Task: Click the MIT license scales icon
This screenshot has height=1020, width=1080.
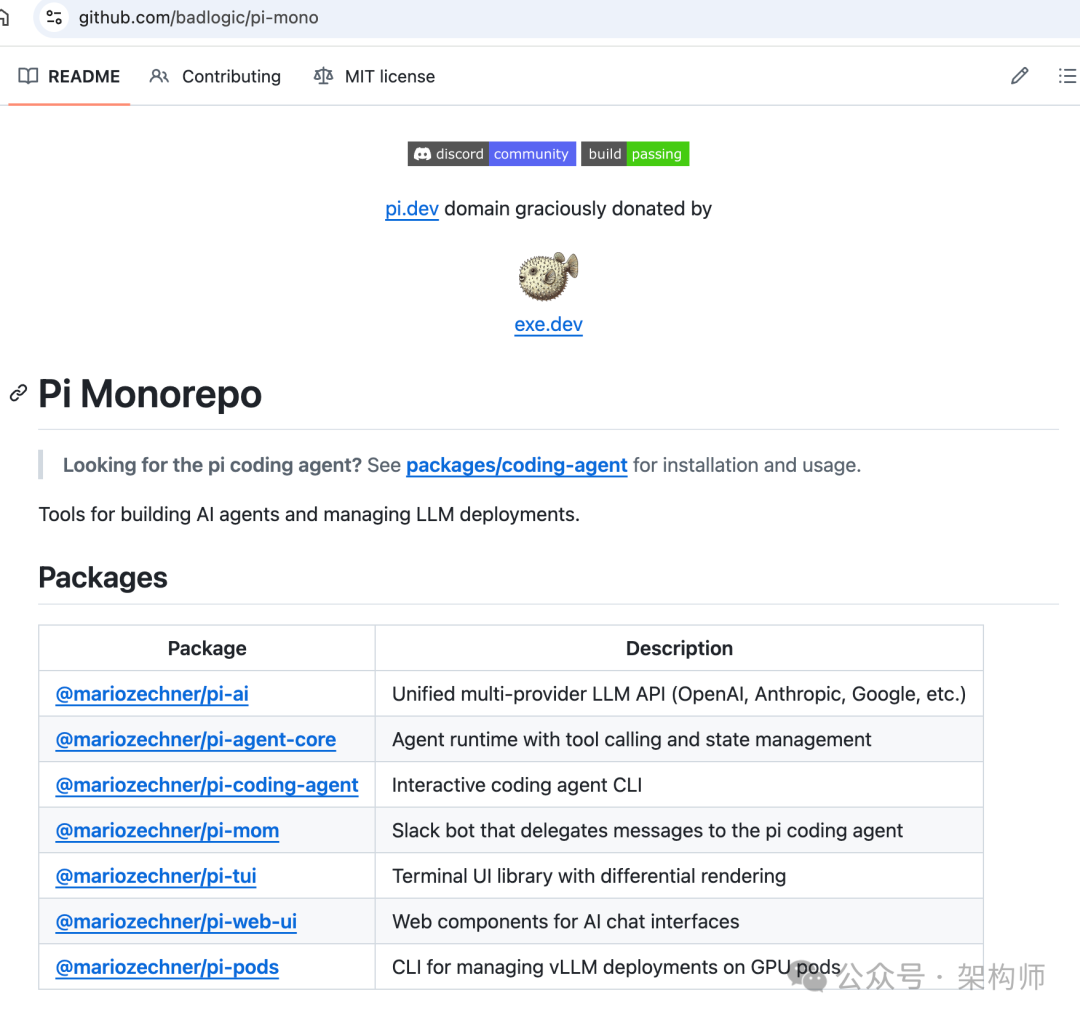Action: pyautogui.click(x=322, y=76)
